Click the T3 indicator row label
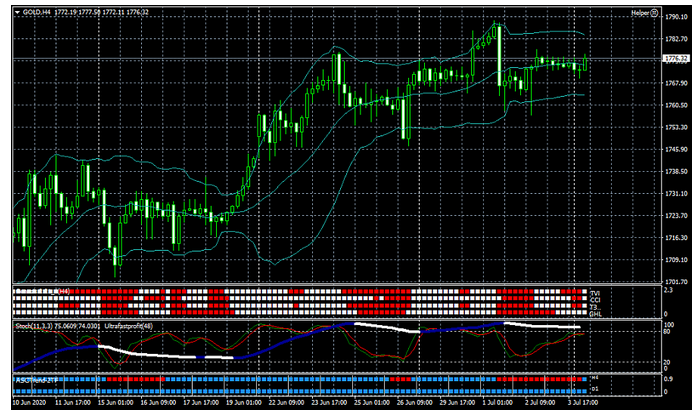 click(595, 306)
